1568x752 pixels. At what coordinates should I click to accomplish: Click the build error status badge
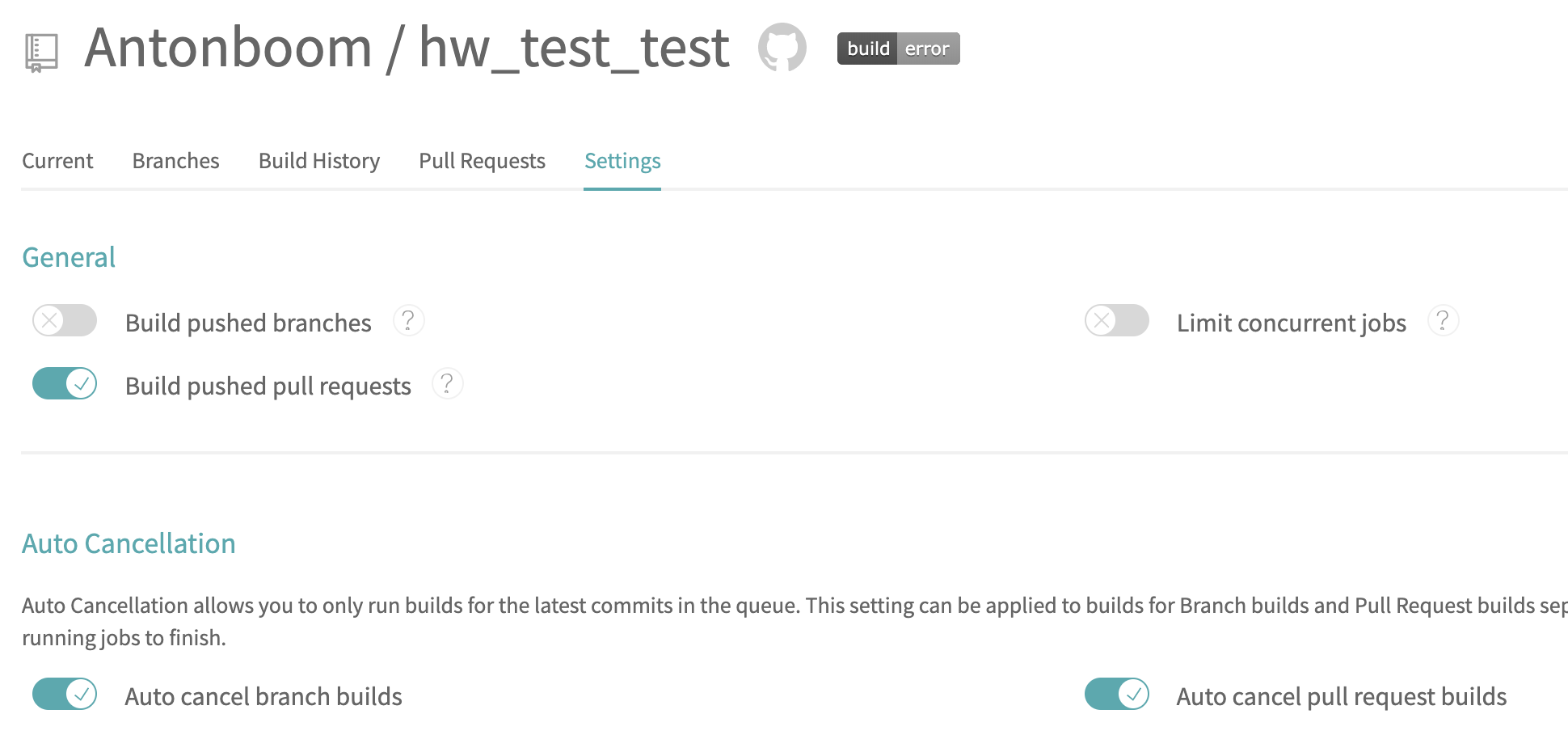pyautogui.click(x=898, y=49)
